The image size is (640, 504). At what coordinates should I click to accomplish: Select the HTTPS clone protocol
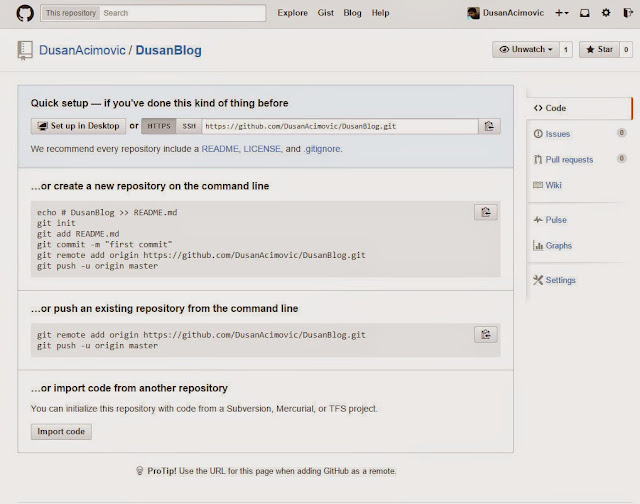click(x=159, y=126)
